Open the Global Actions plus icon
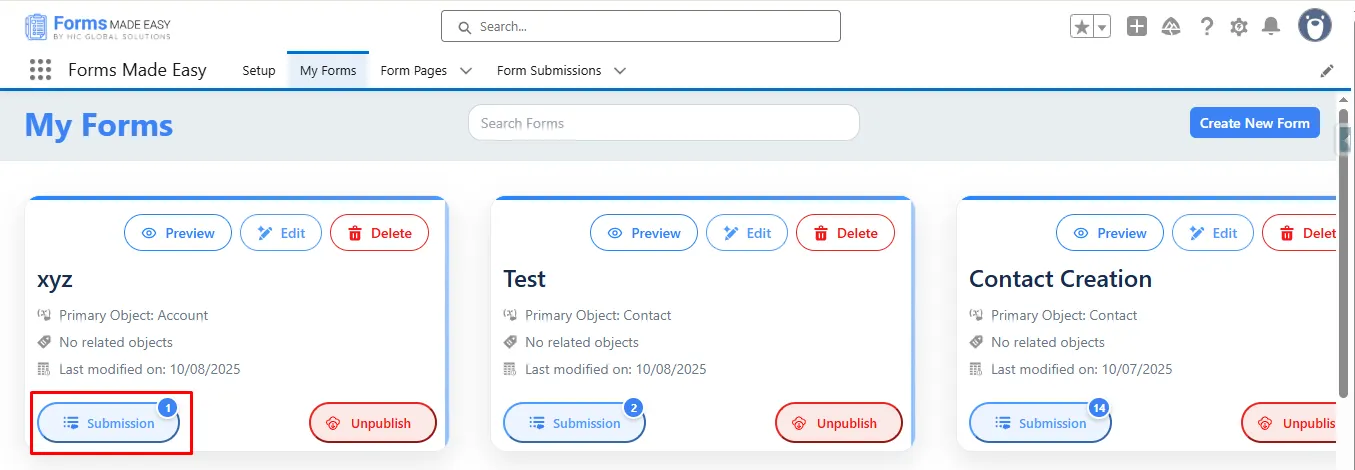Screen dimensions: 1355x470 [1137, 27]
